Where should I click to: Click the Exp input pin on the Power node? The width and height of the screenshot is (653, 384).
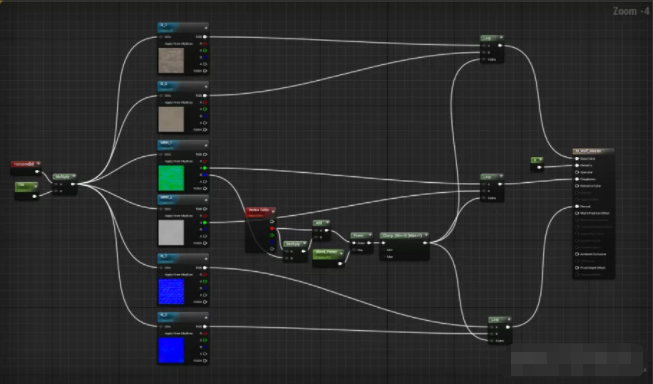click(x=354, y=250)
